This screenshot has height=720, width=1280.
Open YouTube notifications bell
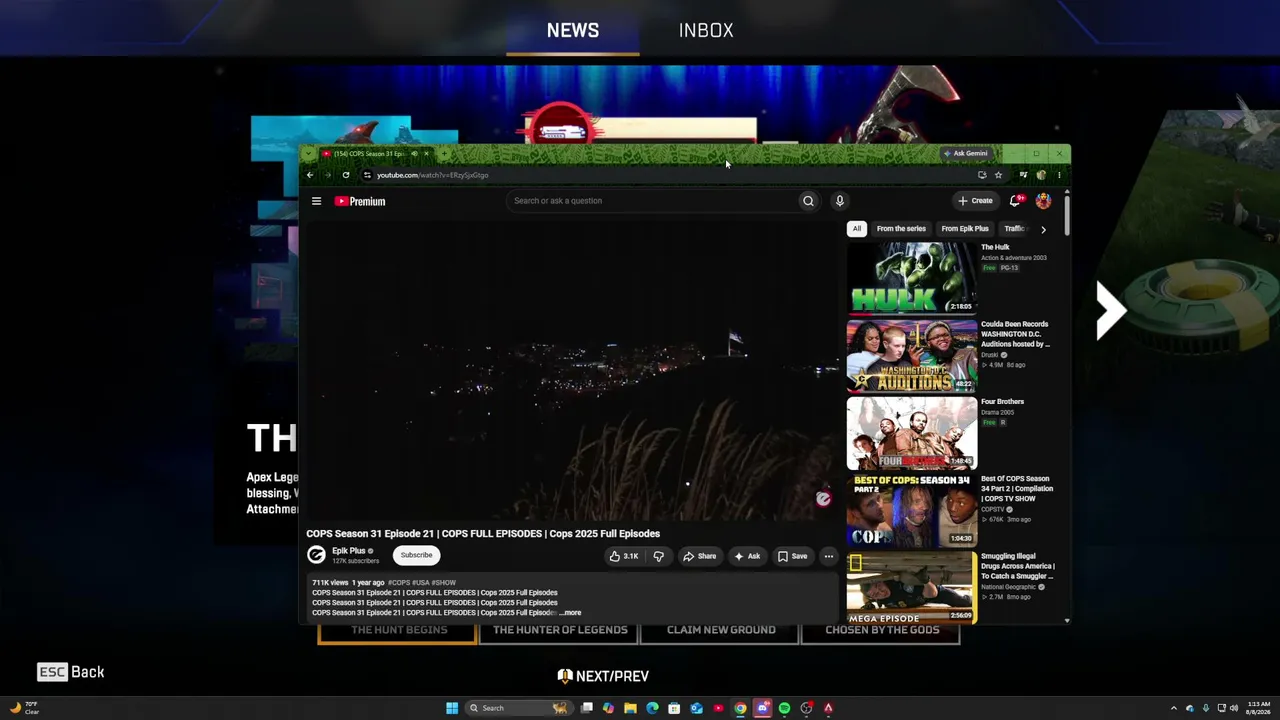[1016, 201]
